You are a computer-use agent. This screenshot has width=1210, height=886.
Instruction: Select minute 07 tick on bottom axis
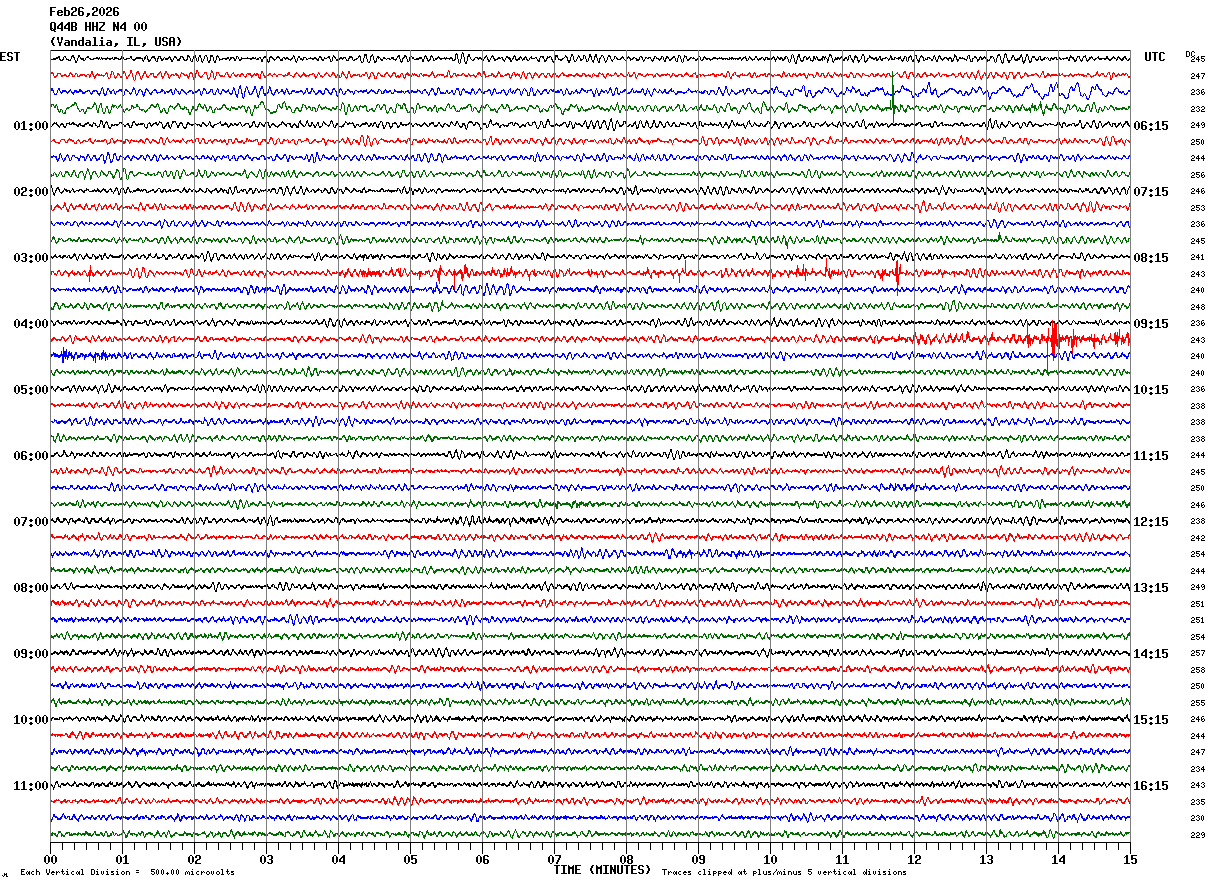(x=555, y=859)
